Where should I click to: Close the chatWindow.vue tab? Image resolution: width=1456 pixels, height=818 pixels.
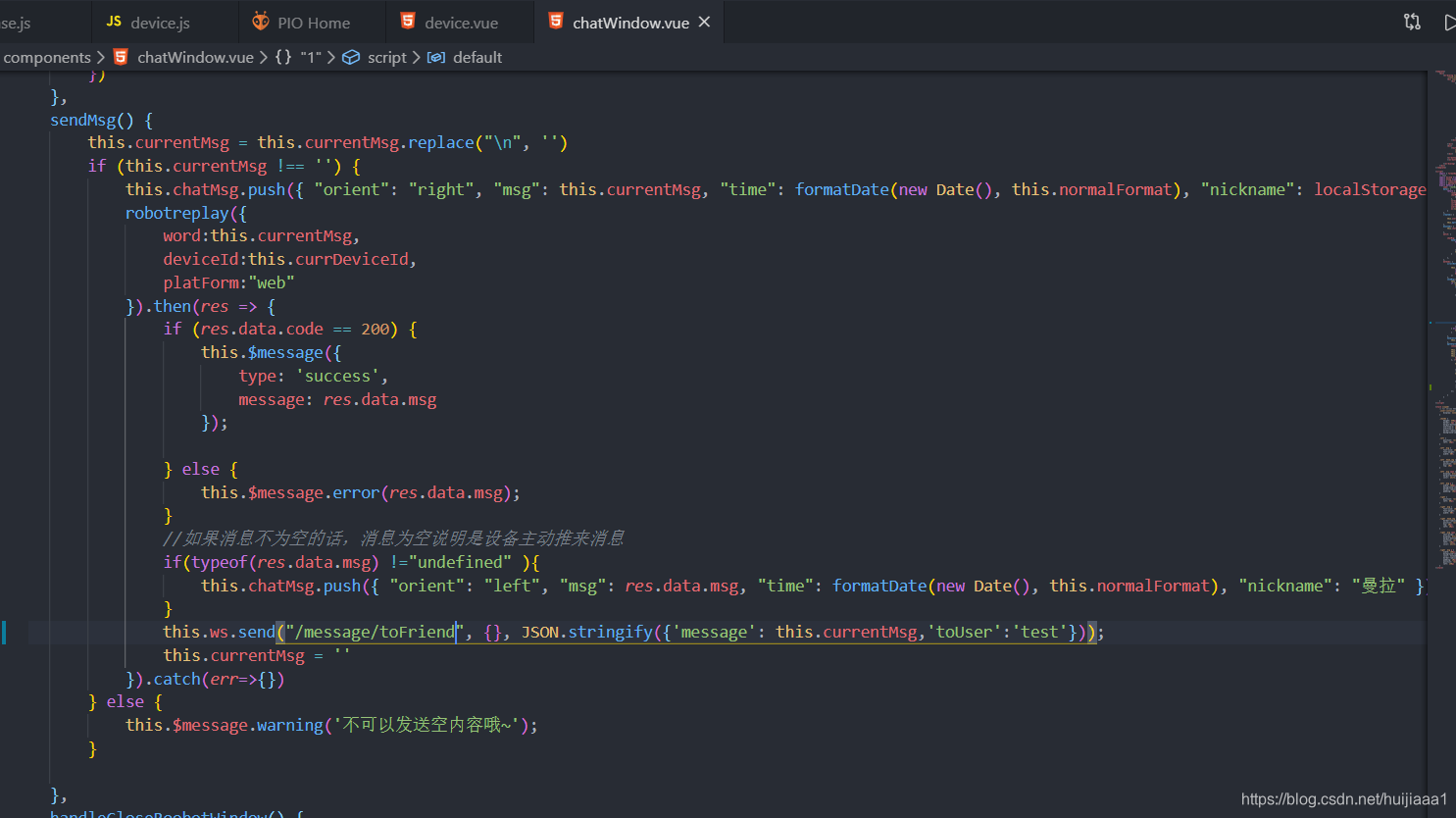(x=704, y=22)
